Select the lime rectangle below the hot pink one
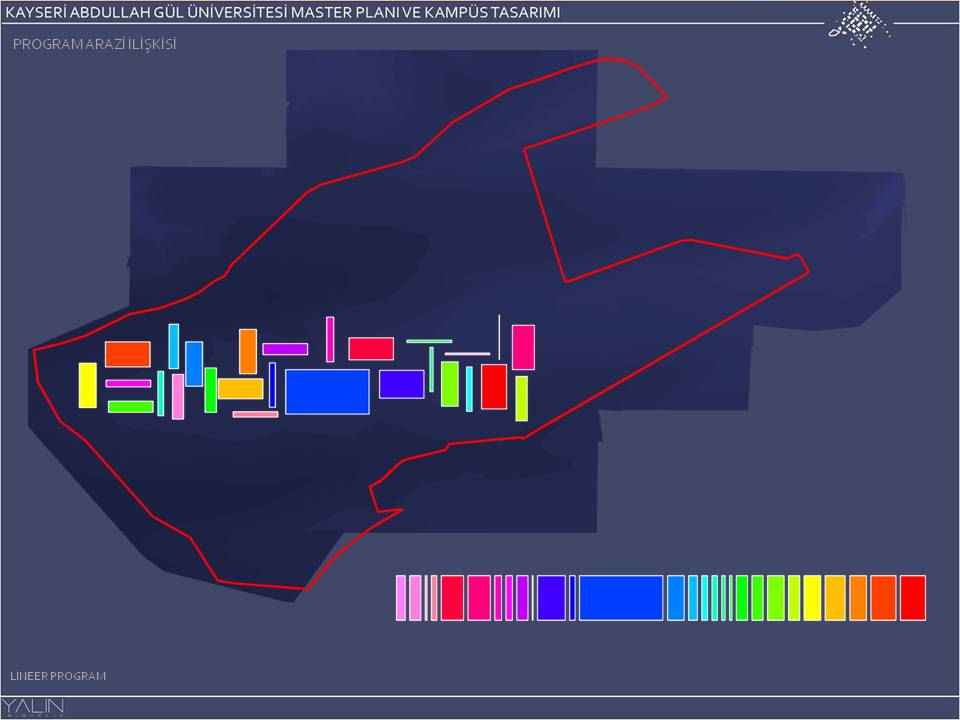 (x=521, y=398)
